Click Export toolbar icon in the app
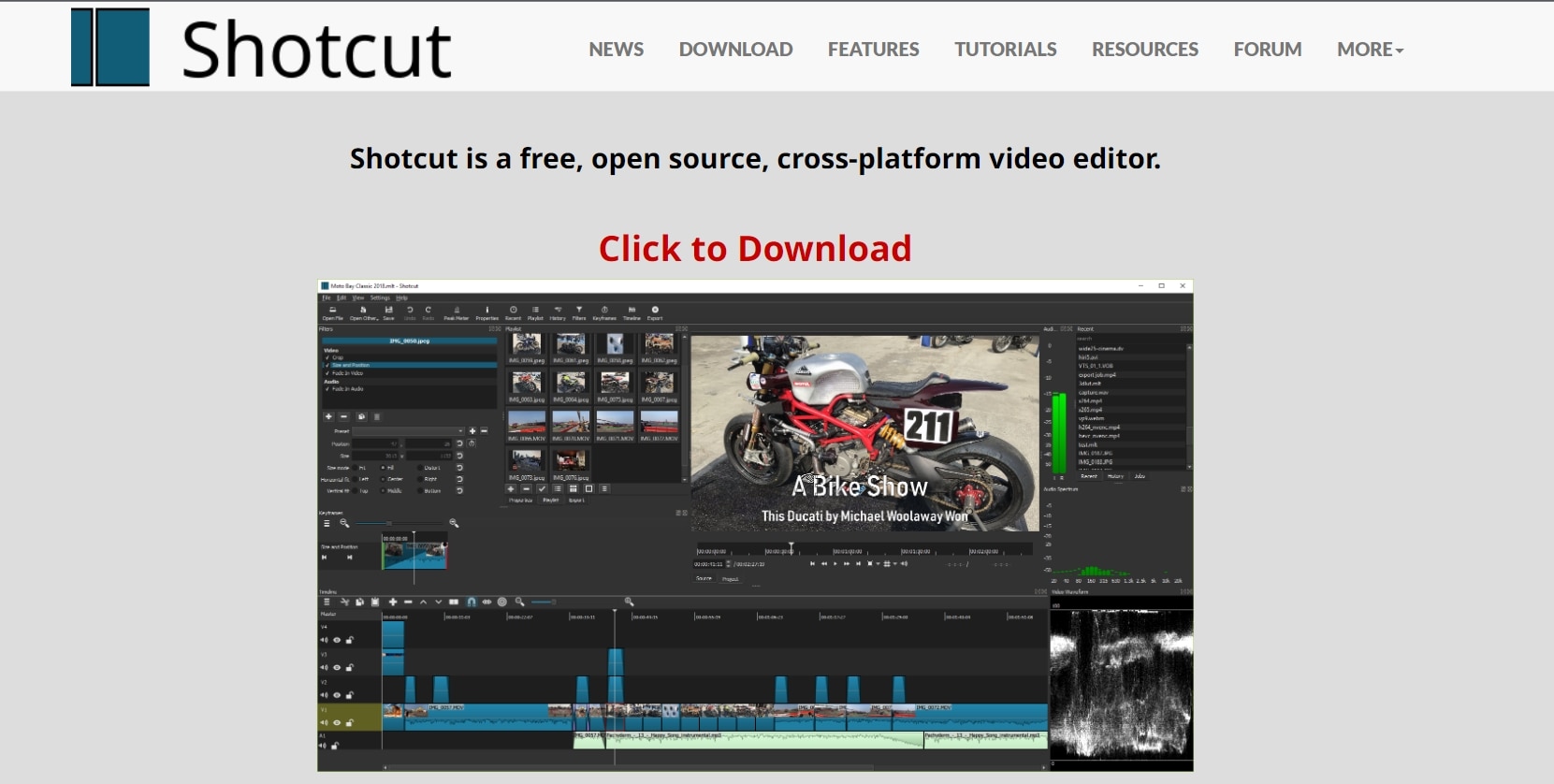Screen dimensions: 1554x784 pyautogui.click(x=655, y=313)
